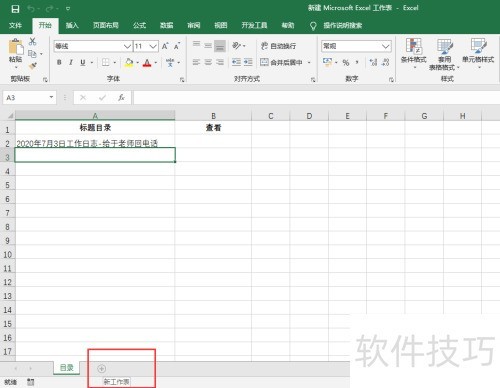Increase decimal places
The height and width of the screenshot is (388, 500).
(374, 62)
